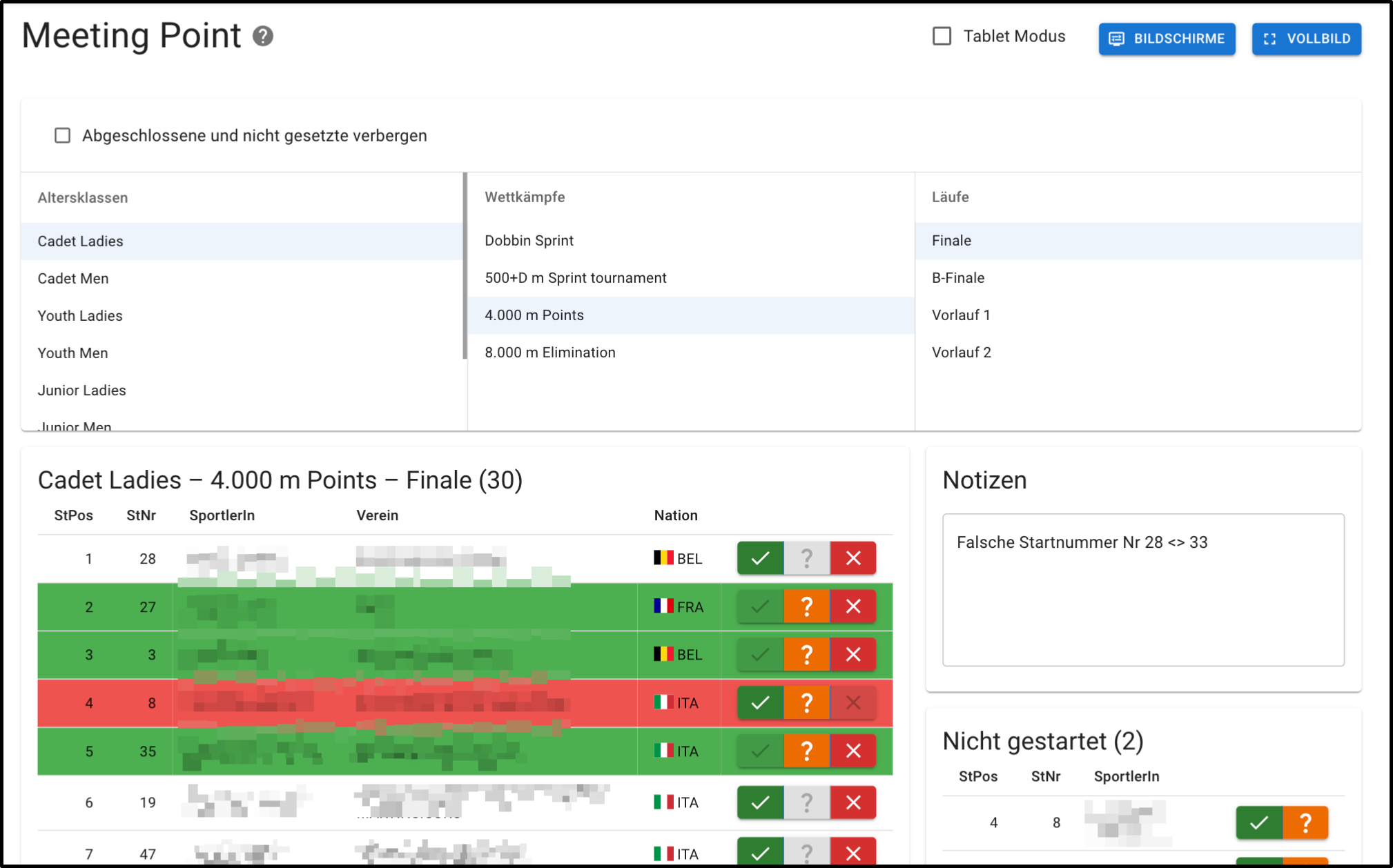Select Cadet Ladies age class
The height and width of the screenshot is (868, 1393).
click(243, 241)
